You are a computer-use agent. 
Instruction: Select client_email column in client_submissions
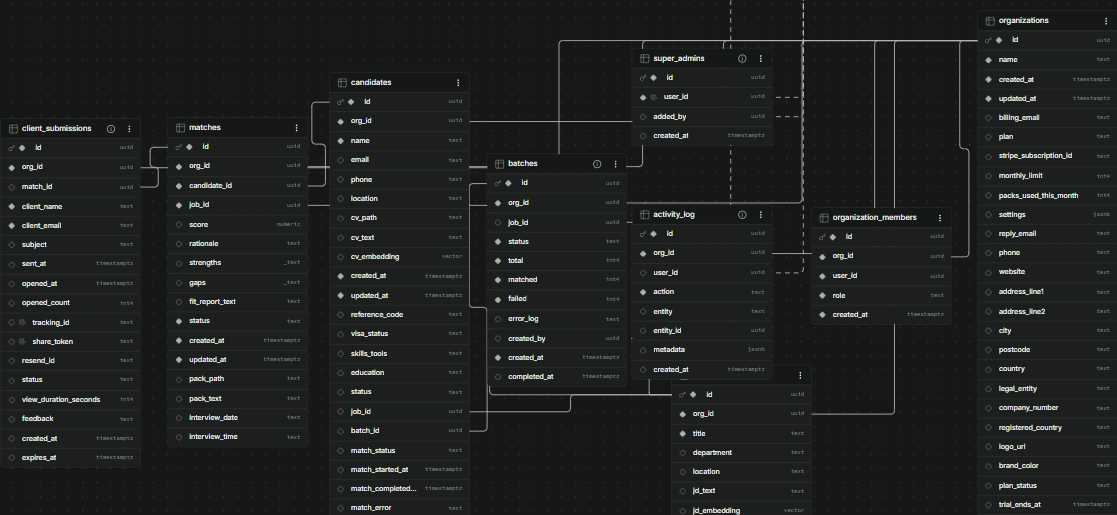pyautogui.click(x=71, y=226)
